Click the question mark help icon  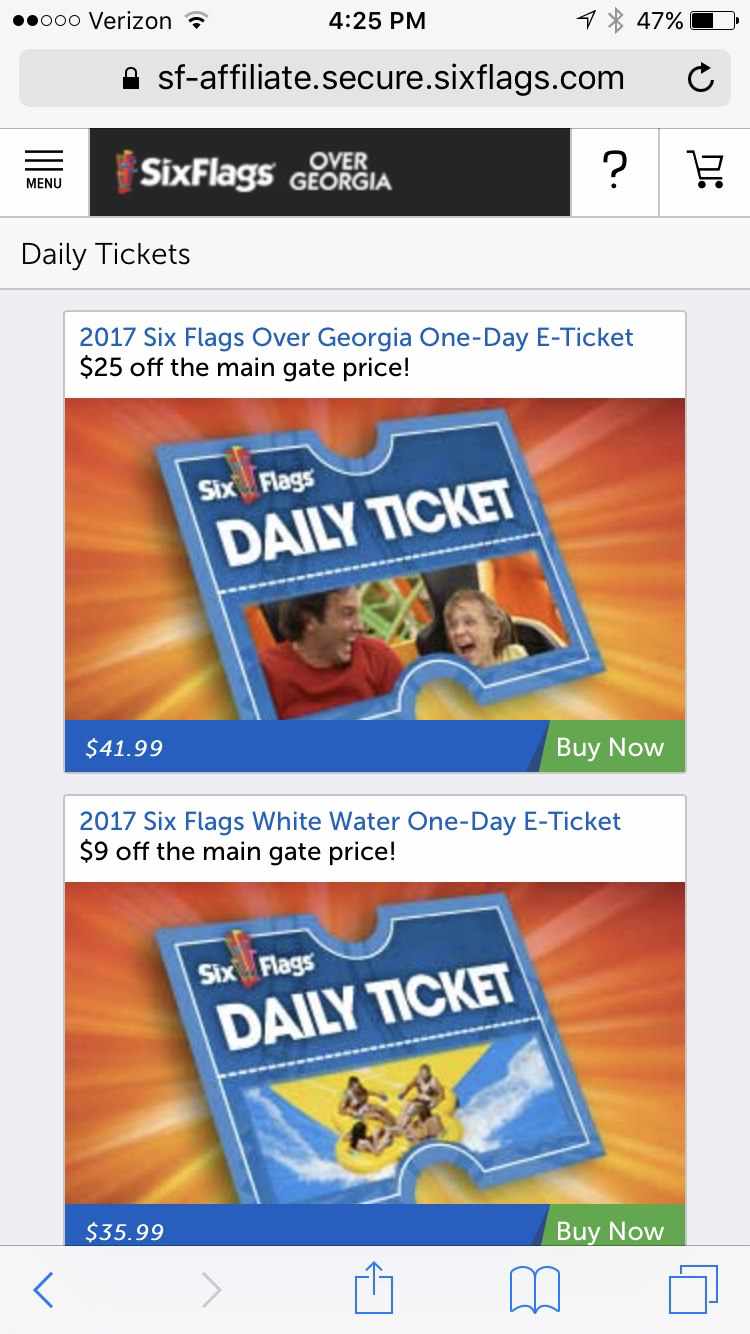pos(615,171)
